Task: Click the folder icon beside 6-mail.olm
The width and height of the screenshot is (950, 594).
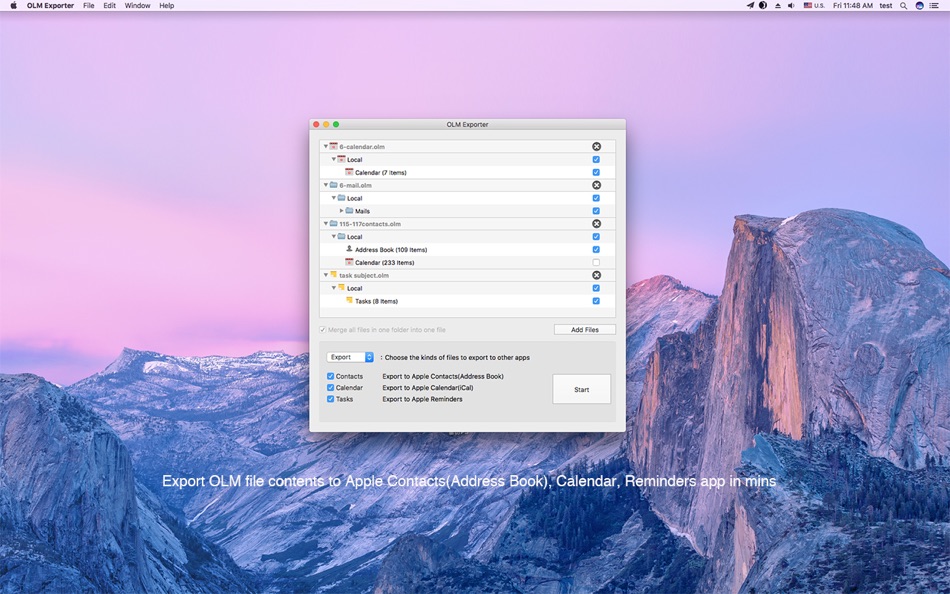Action: tap(333, 185)
